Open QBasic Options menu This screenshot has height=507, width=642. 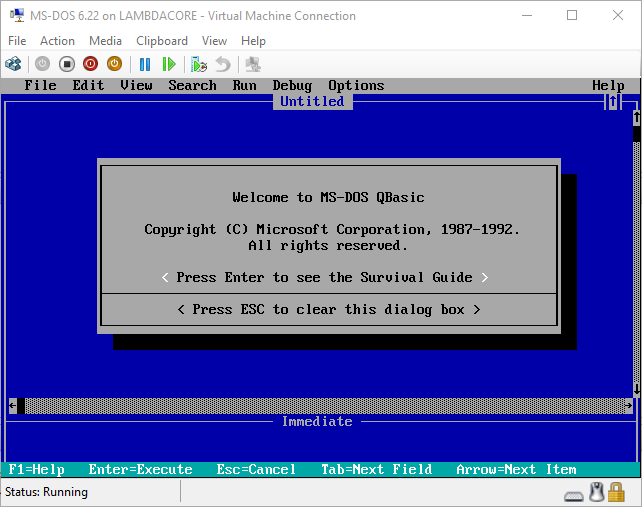(356, 85)
